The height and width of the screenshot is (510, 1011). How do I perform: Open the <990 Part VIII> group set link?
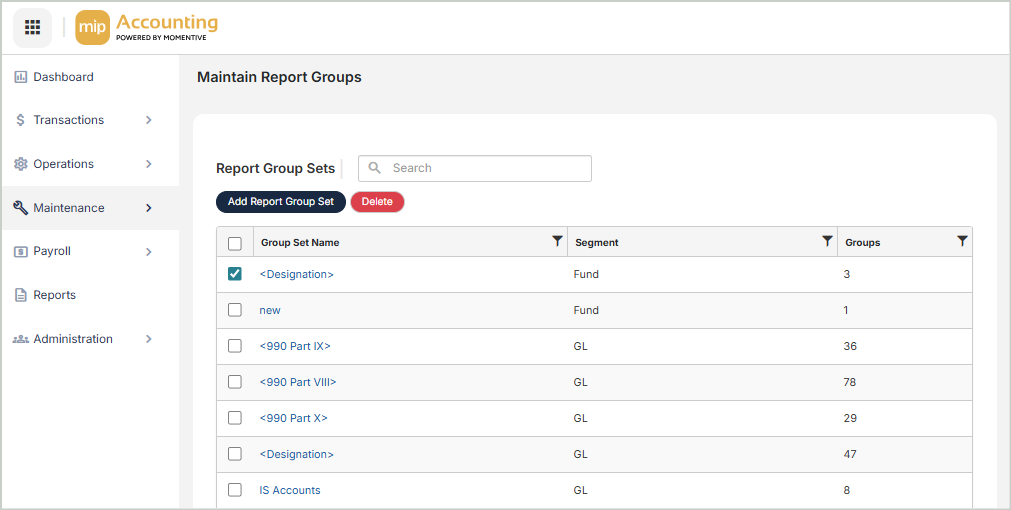click(297, 382)
